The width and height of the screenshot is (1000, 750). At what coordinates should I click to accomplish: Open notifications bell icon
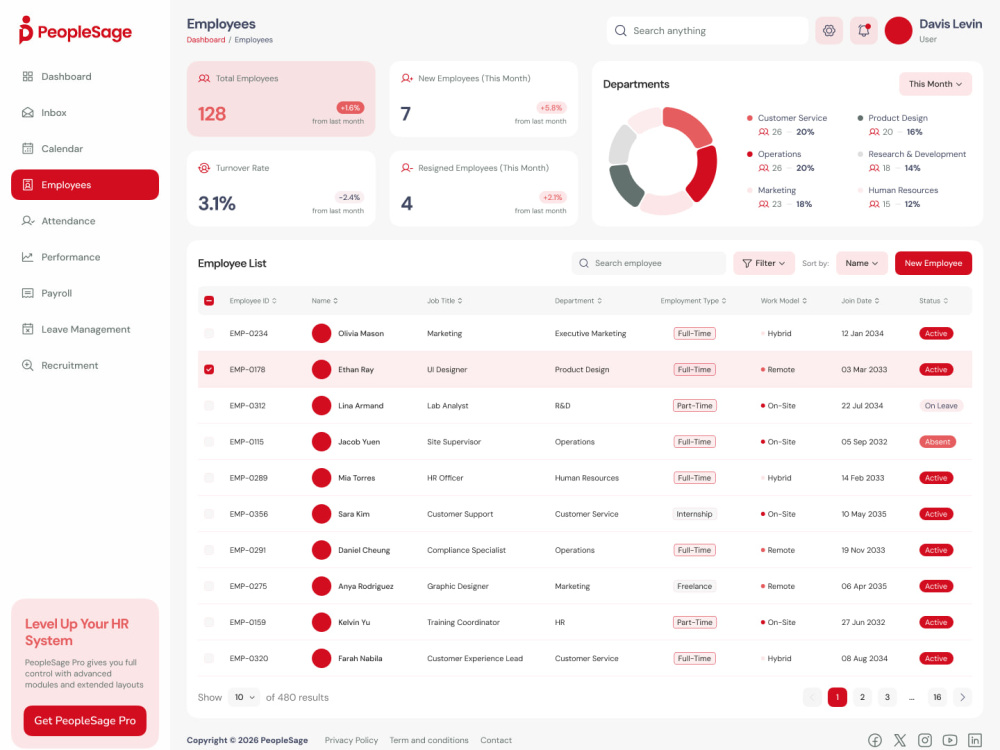click(864, 31)
